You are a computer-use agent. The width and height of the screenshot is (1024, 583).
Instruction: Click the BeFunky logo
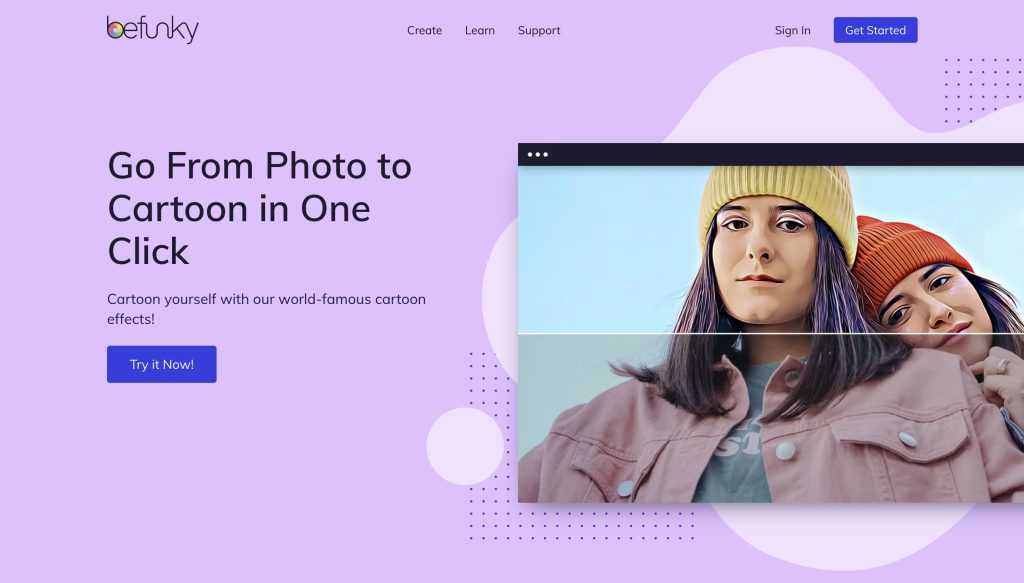[152, 29]
